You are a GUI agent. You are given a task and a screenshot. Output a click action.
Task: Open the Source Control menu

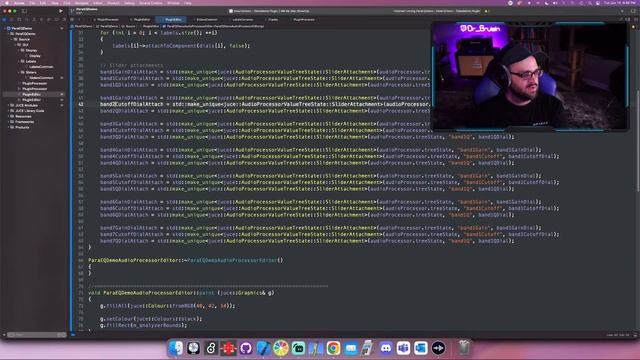pos(151,3)
